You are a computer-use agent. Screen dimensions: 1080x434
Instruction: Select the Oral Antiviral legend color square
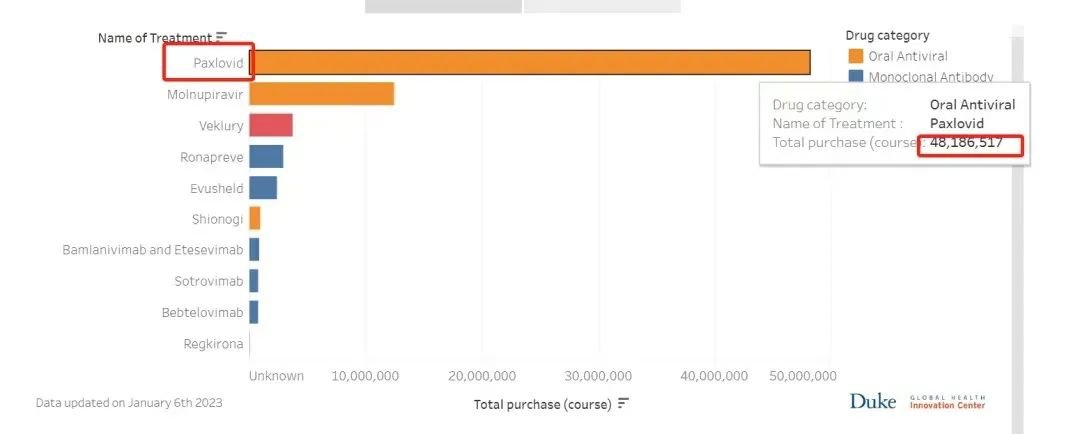click(x=855, y=56)
